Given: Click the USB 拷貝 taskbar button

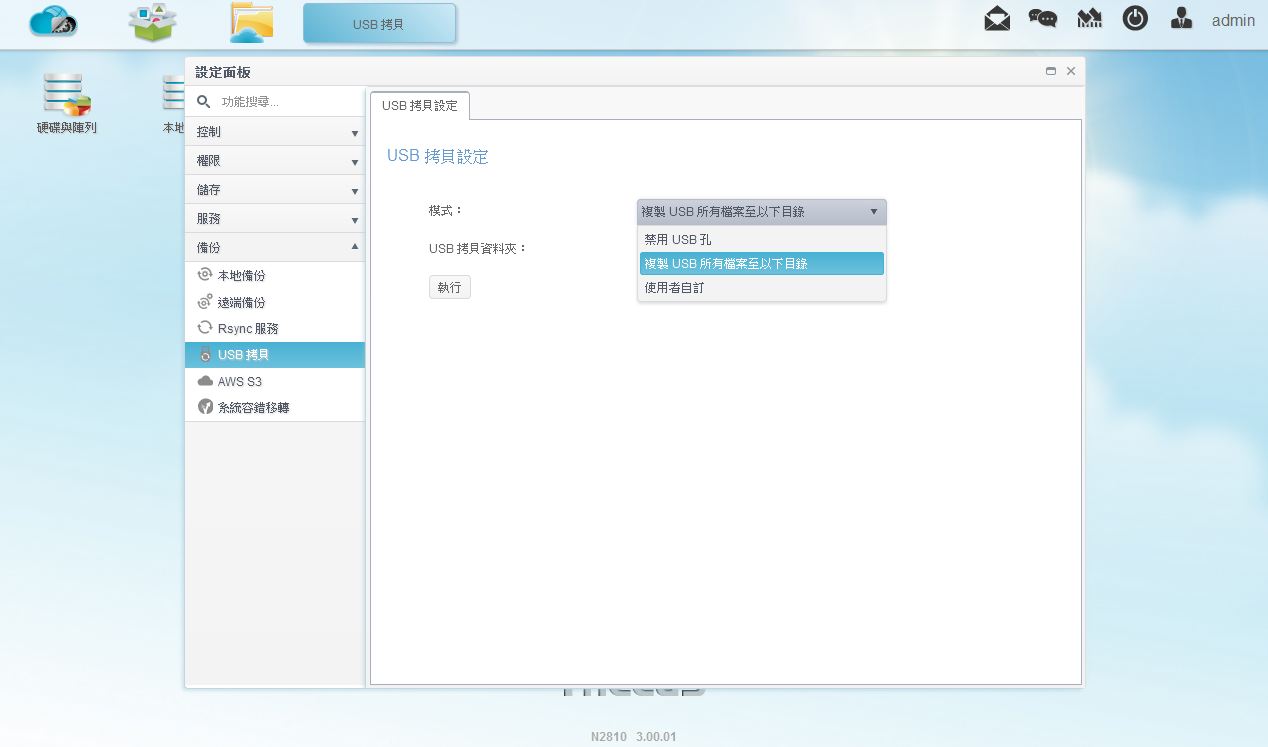Looking at the screenshot, I should (x=379, y=23).
